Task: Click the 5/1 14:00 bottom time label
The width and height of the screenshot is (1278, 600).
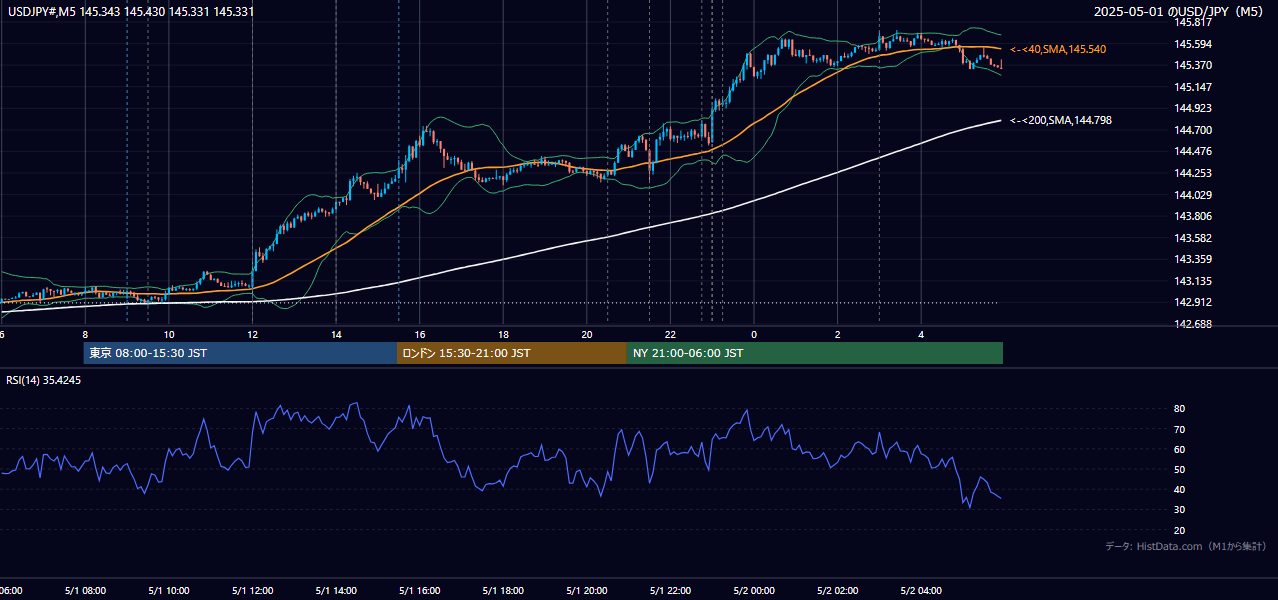Action: pos(335,591)
